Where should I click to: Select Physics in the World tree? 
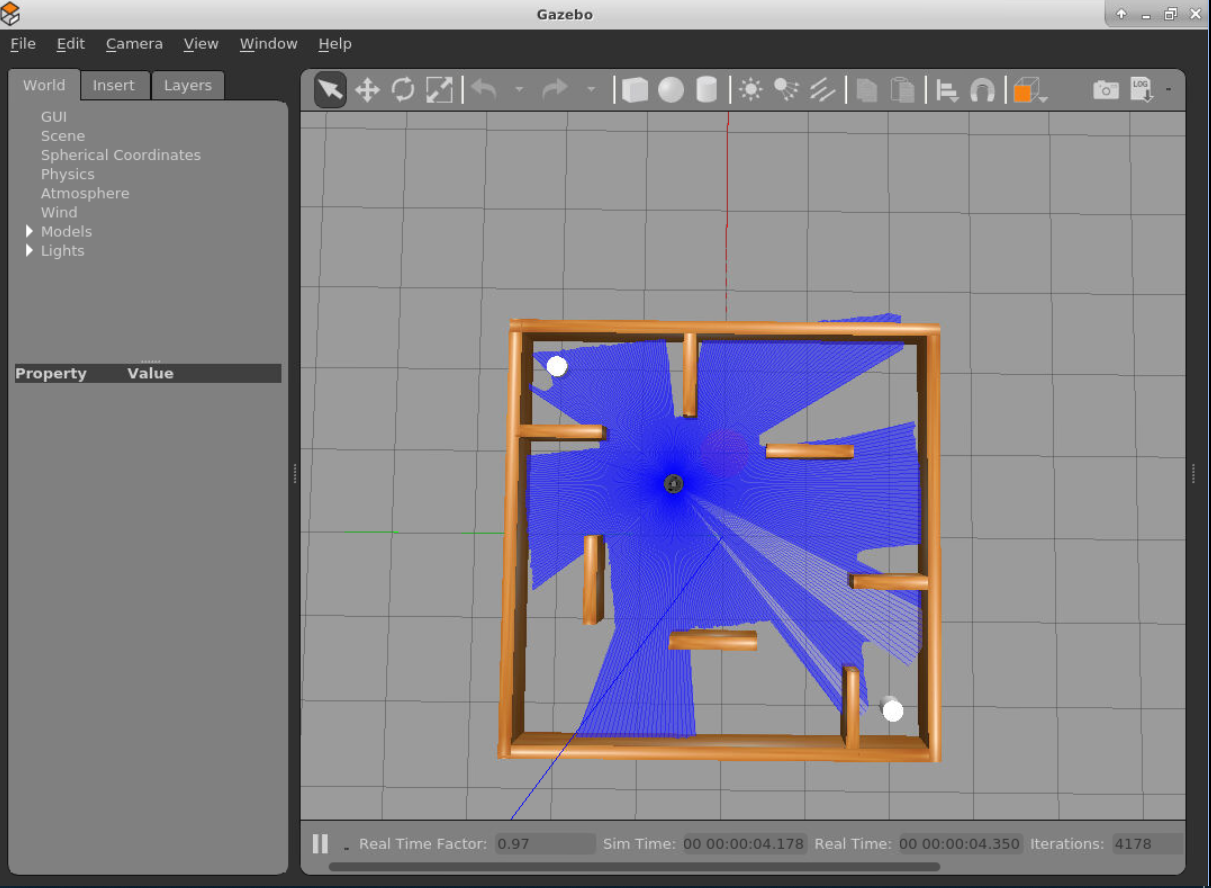coord(67,174)
